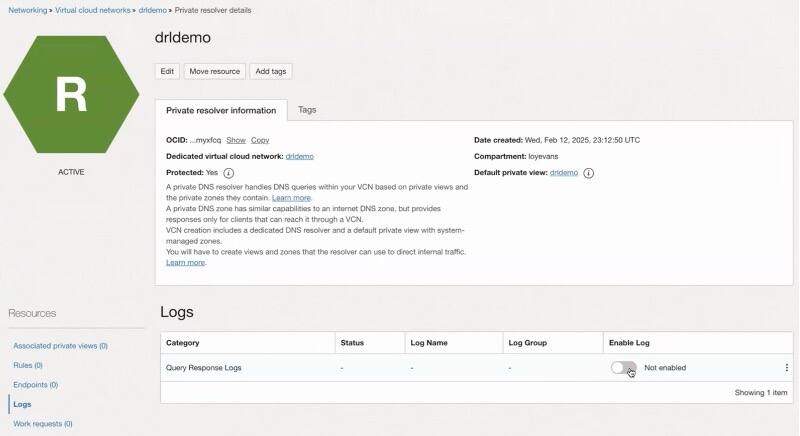Select the Private resolver information tab
The width and height of the screenshot is (800, 436).
coord(221,110)
